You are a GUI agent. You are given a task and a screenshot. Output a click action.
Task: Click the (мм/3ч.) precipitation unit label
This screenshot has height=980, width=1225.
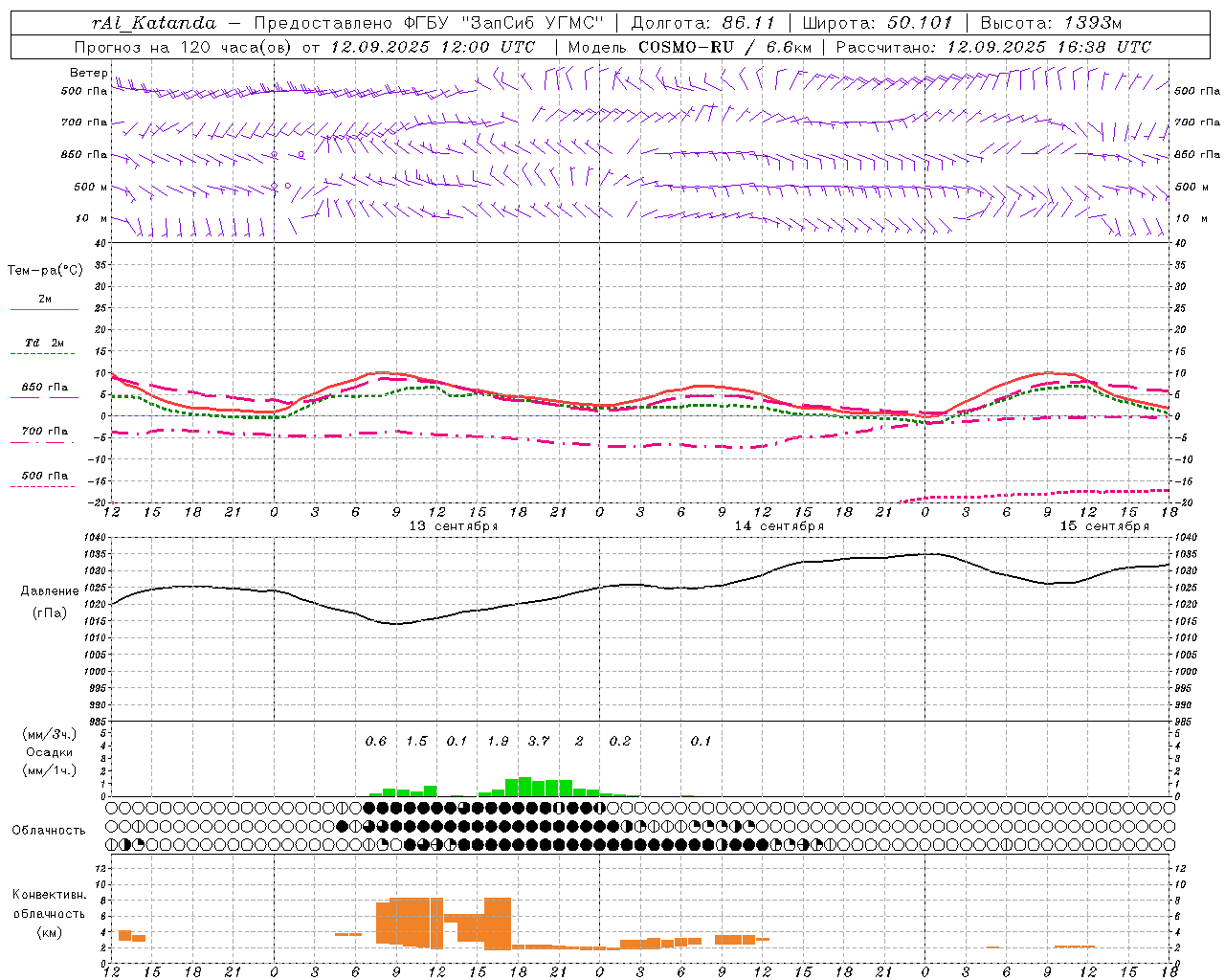pos(49,735)
